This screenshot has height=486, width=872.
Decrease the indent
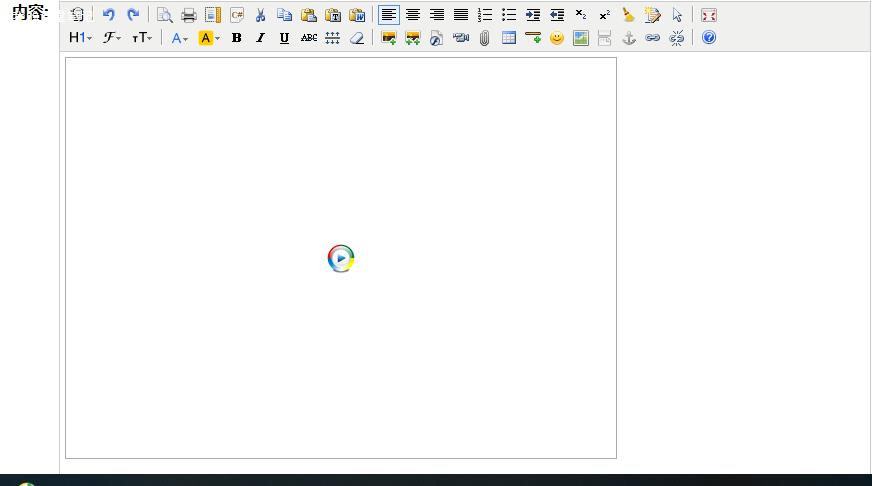click(557, 15)
